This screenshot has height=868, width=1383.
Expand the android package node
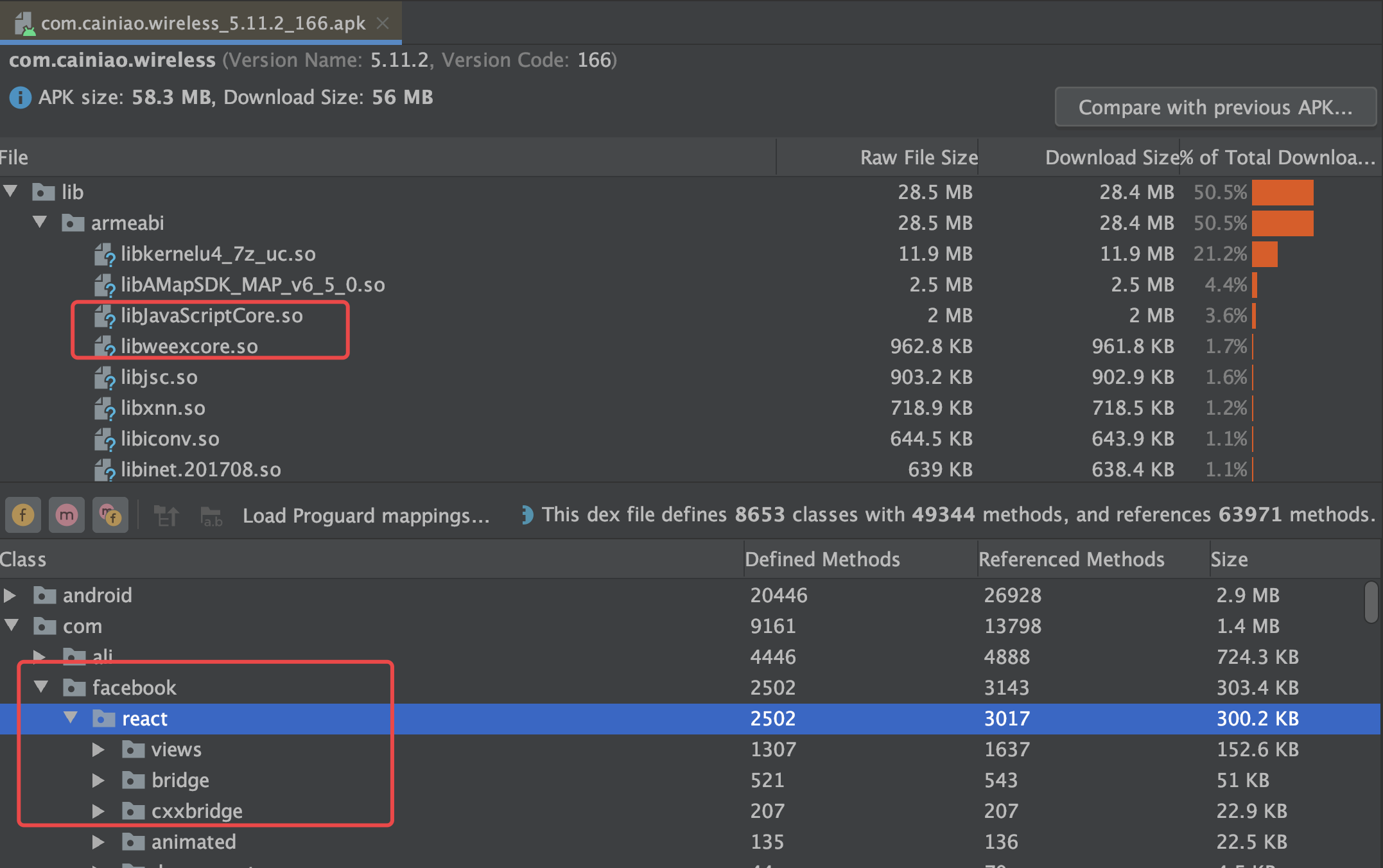tap(10, 595)
